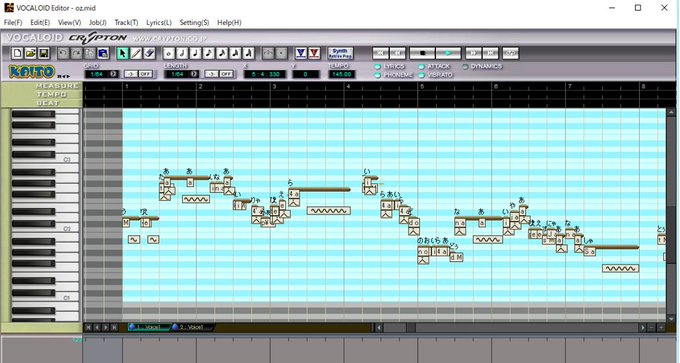Screen dimensions: 680x363
Task: Click the dotted note toolbar icon
Action: point(281,53)
